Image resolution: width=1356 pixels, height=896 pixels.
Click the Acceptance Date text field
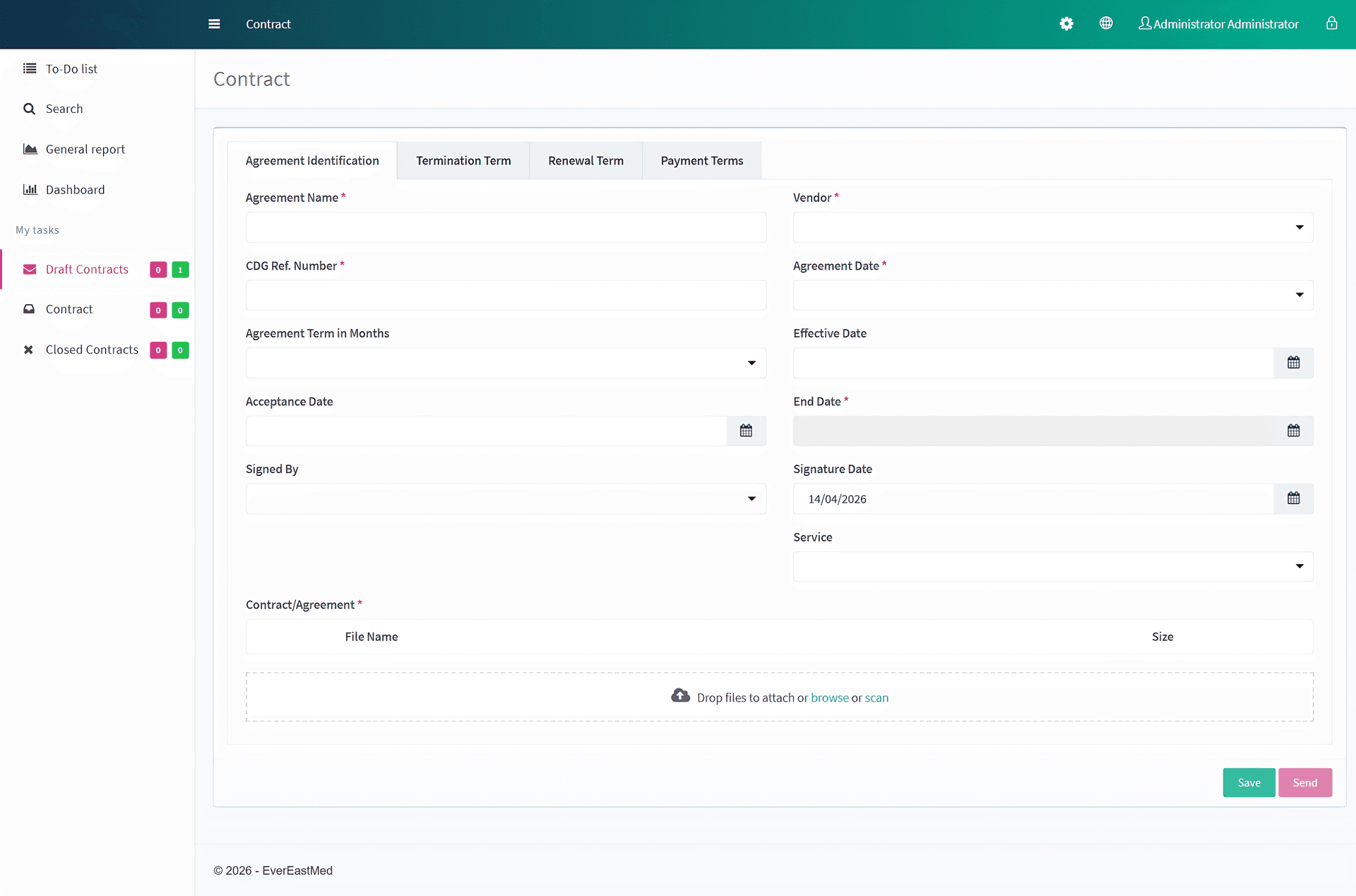(486, 431)
